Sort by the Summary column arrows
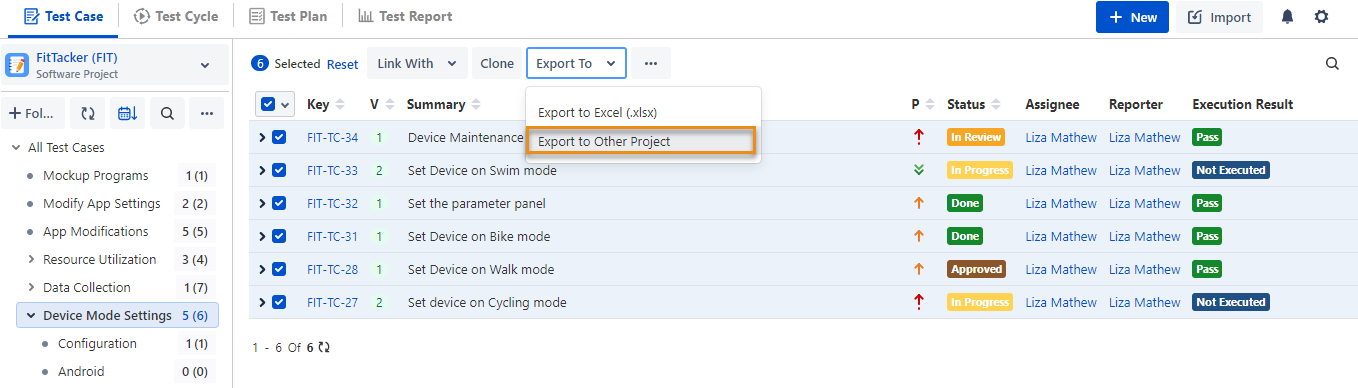1358x388 pixels. (x=476, y=104)
